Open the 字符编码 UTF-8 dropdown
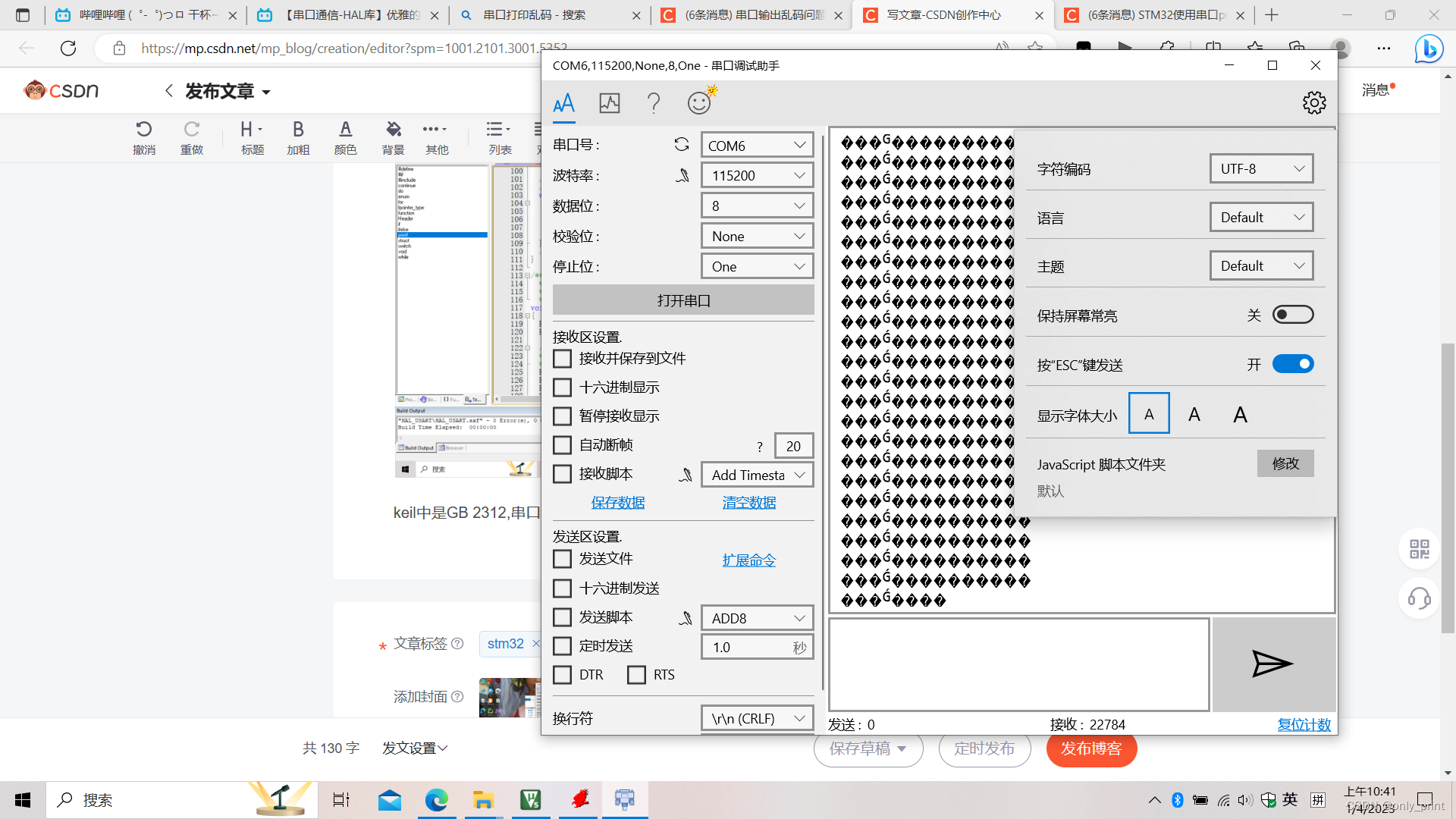1456x819 pixels. 1260,169
